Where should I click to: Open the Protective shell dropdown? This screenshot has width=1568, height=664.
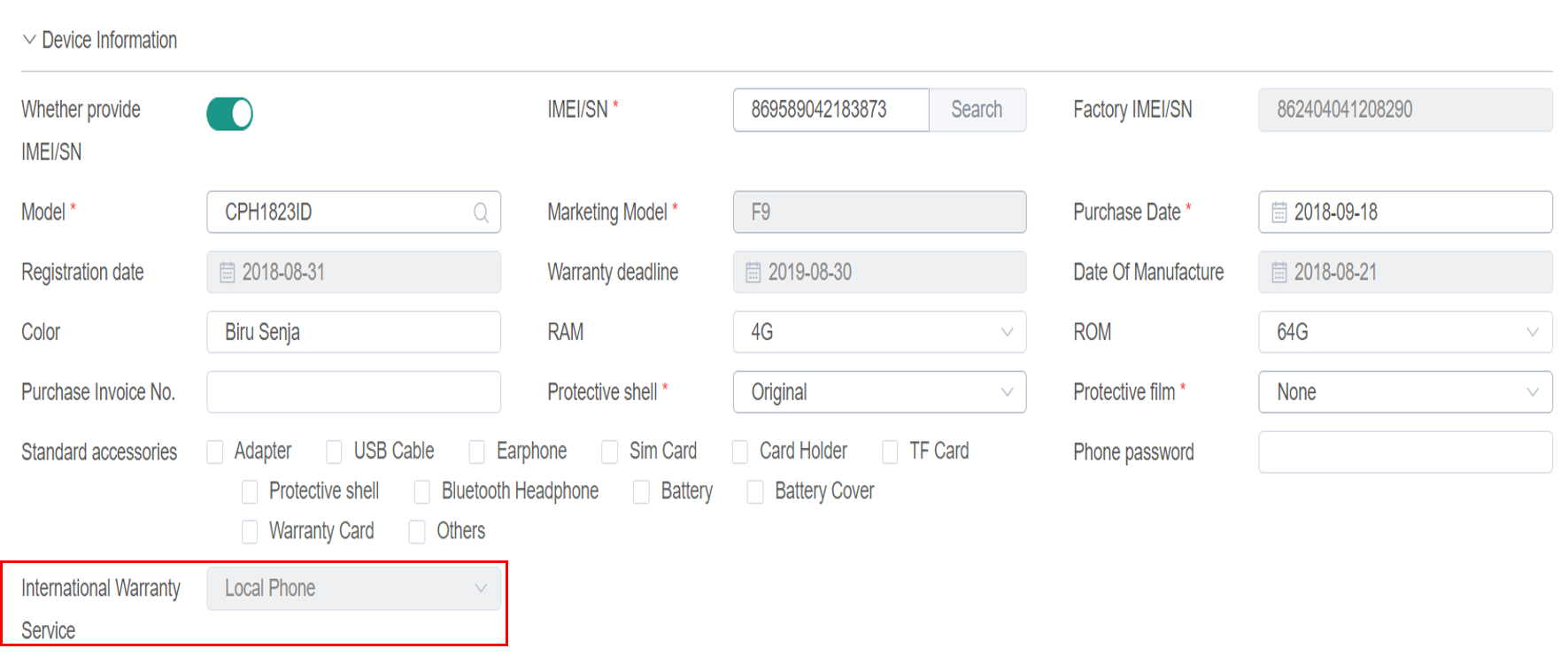click(x=879, y=392)
